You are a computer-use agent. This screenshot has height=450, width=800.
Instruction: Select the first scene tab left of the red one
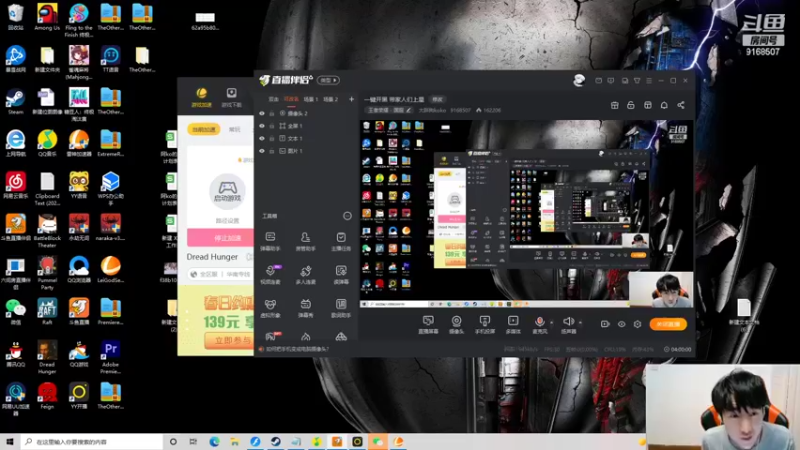pos(274,99)
